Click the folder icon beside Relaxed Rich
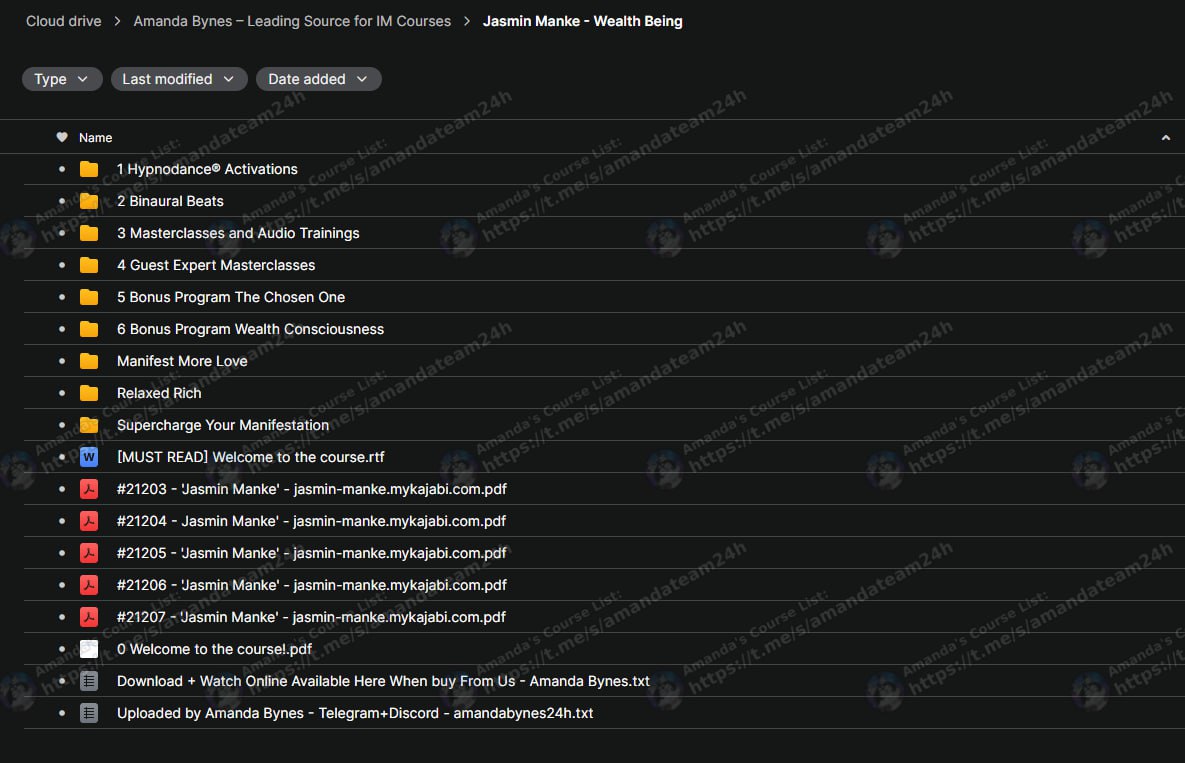Viewport: 1185px width, 763px height. coord(89,393)
